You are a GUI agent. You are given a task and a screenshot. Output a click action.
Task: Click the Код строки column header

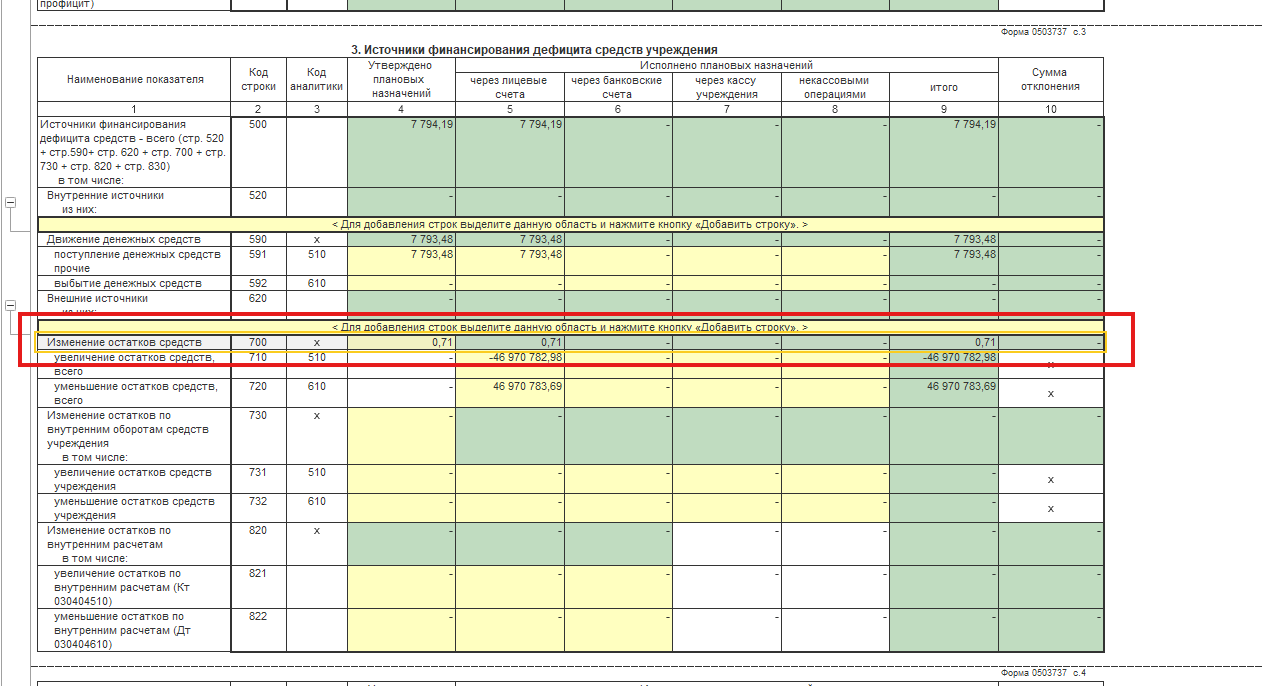259,80
